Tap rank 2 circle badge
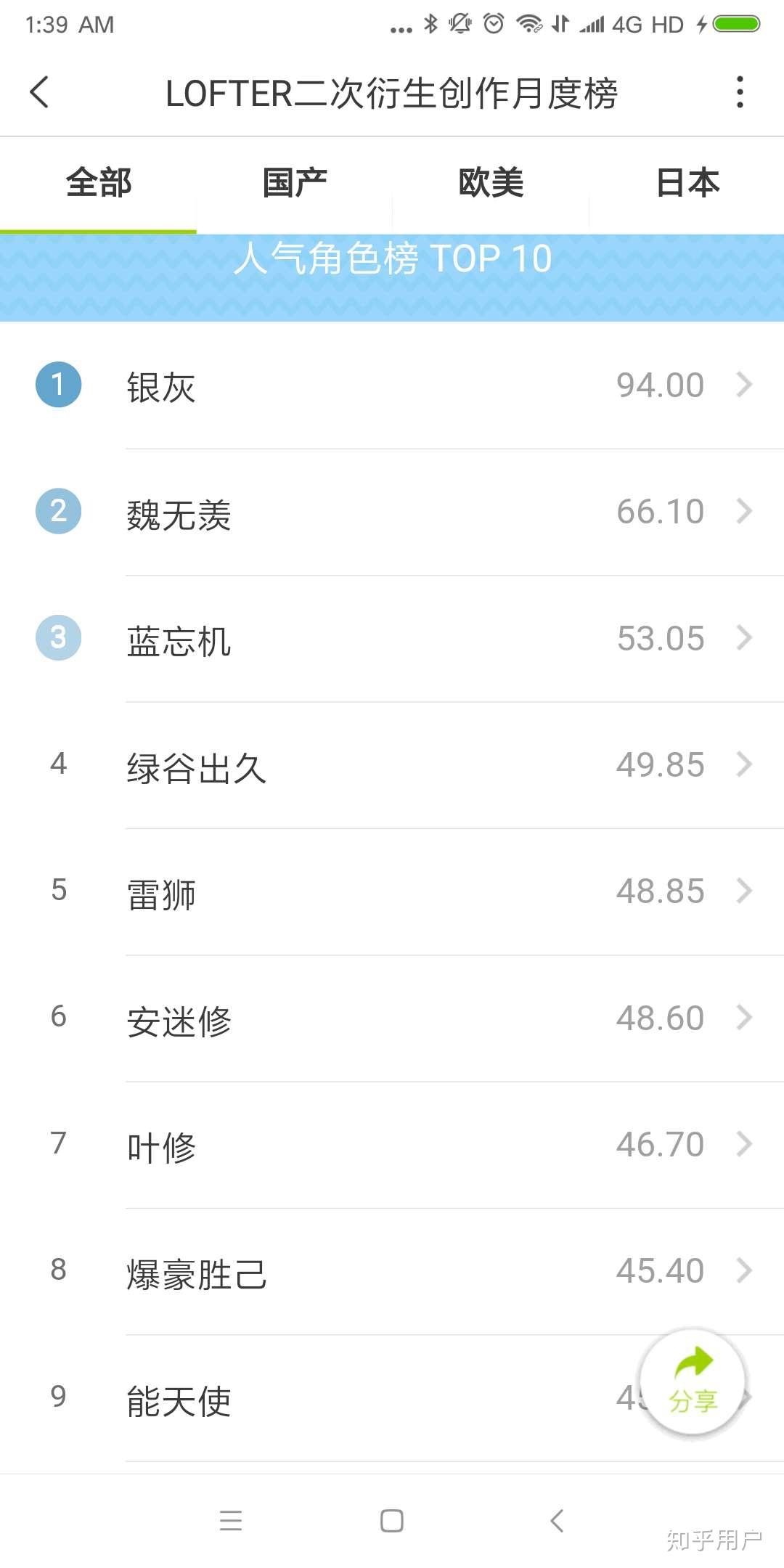 (58, 511)
